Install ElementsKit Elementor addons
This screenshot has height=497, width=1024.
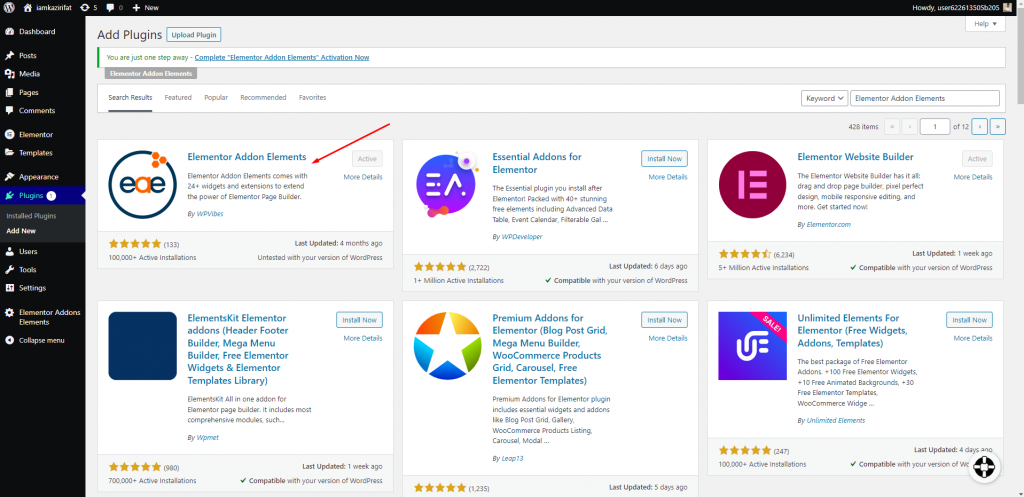(x=359, y=320)
